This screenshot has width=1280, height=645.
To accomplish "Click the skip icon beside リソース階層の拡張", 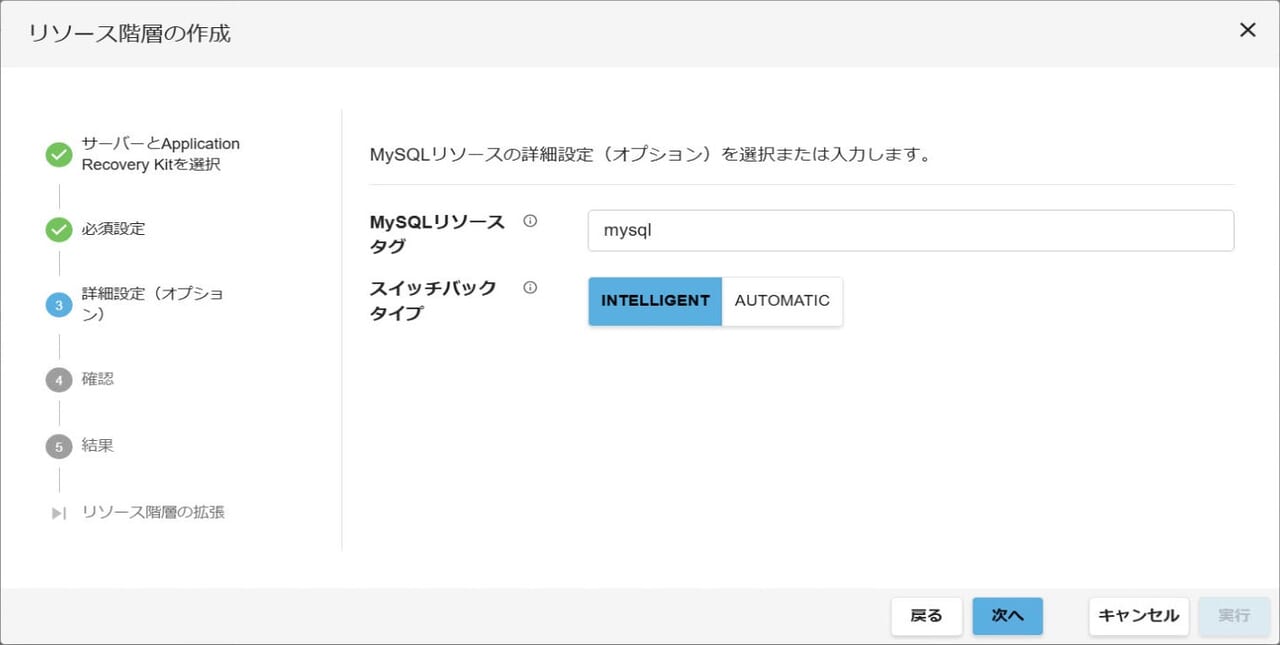I will [59, 513].
